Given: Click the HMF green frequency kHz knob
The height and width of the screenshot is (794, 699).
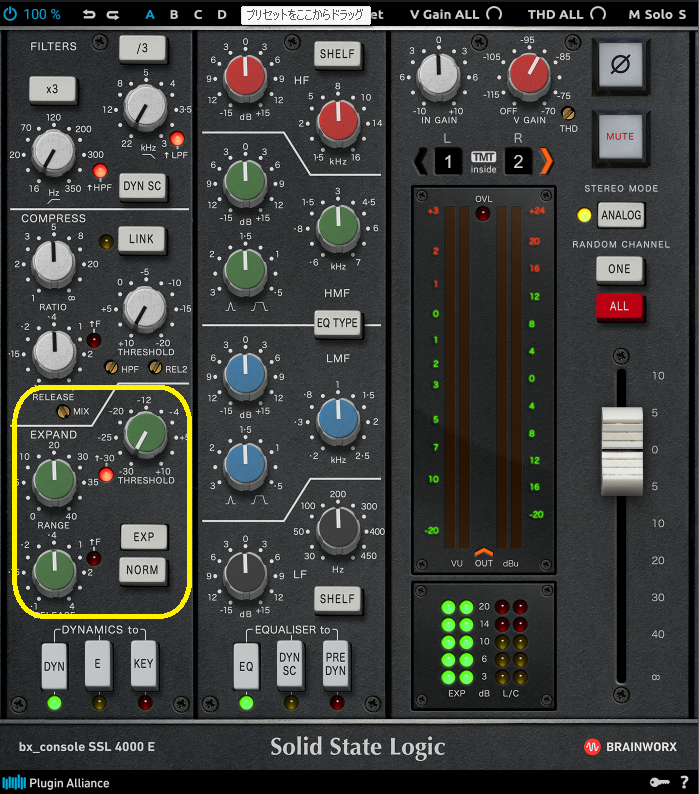Looking at the screenshot, I should tap(338, 227).
